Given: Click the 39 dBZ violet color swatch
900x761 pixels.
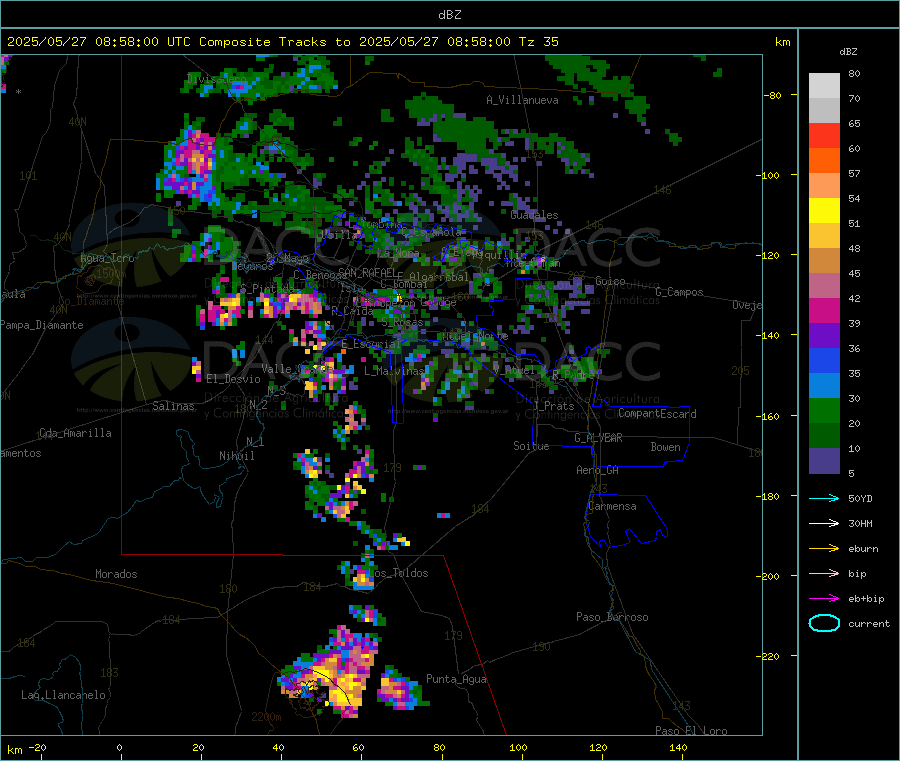Looking at the screenshot, I should click(x=824, y=336).
